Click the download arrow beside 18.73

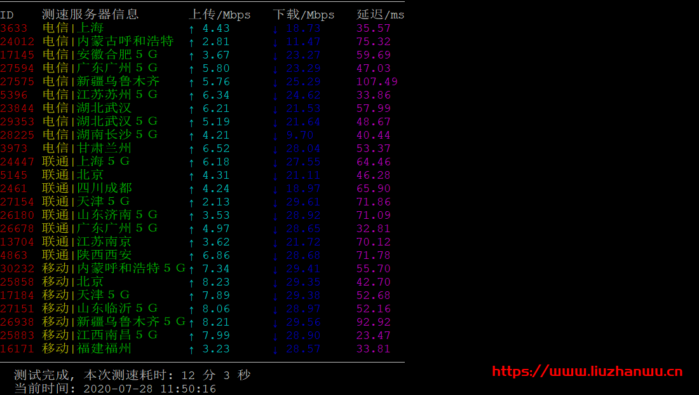(275, 29)
